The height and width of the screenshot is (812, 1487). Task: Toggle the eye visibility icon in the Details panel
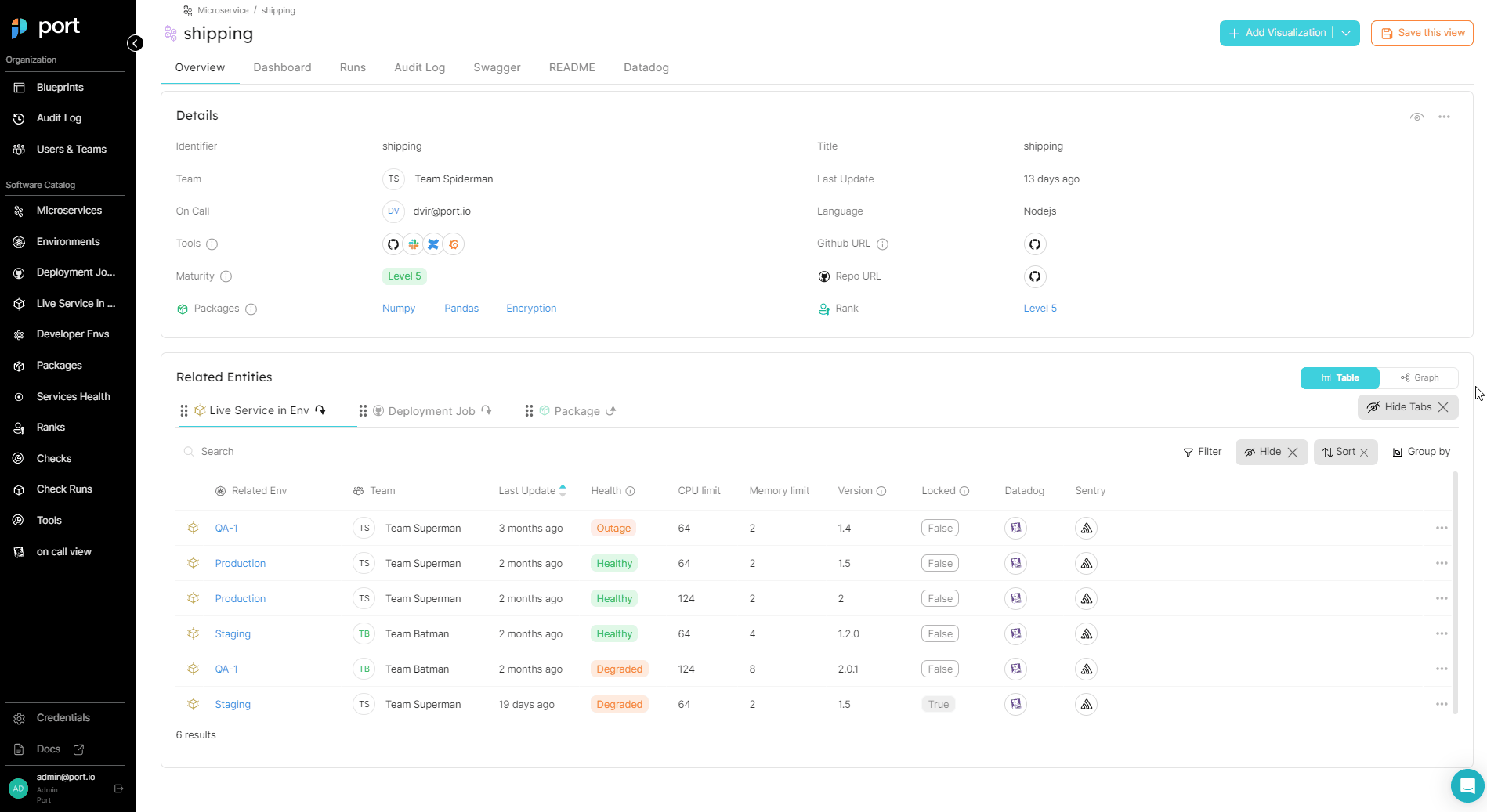point(1417,117)
